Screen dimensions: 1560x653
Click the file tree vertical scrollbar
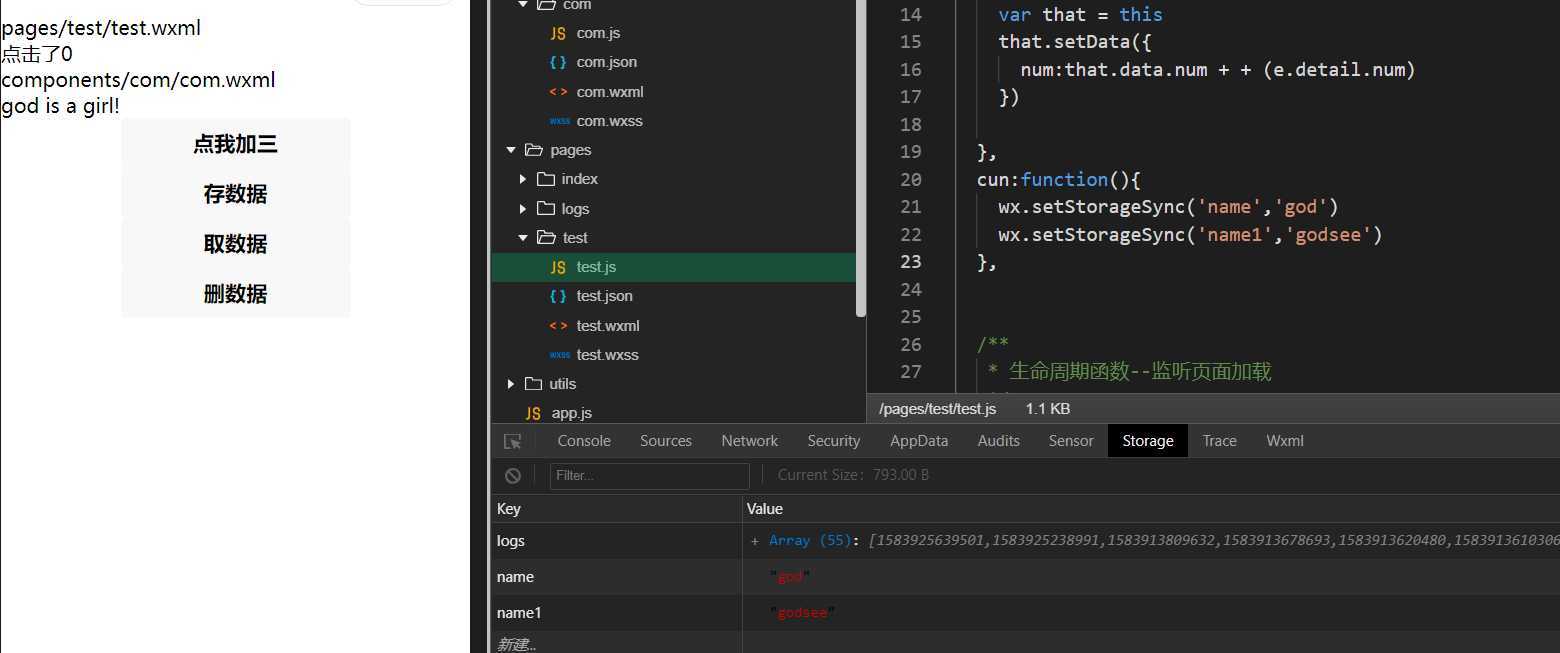(x=861, y=158)
